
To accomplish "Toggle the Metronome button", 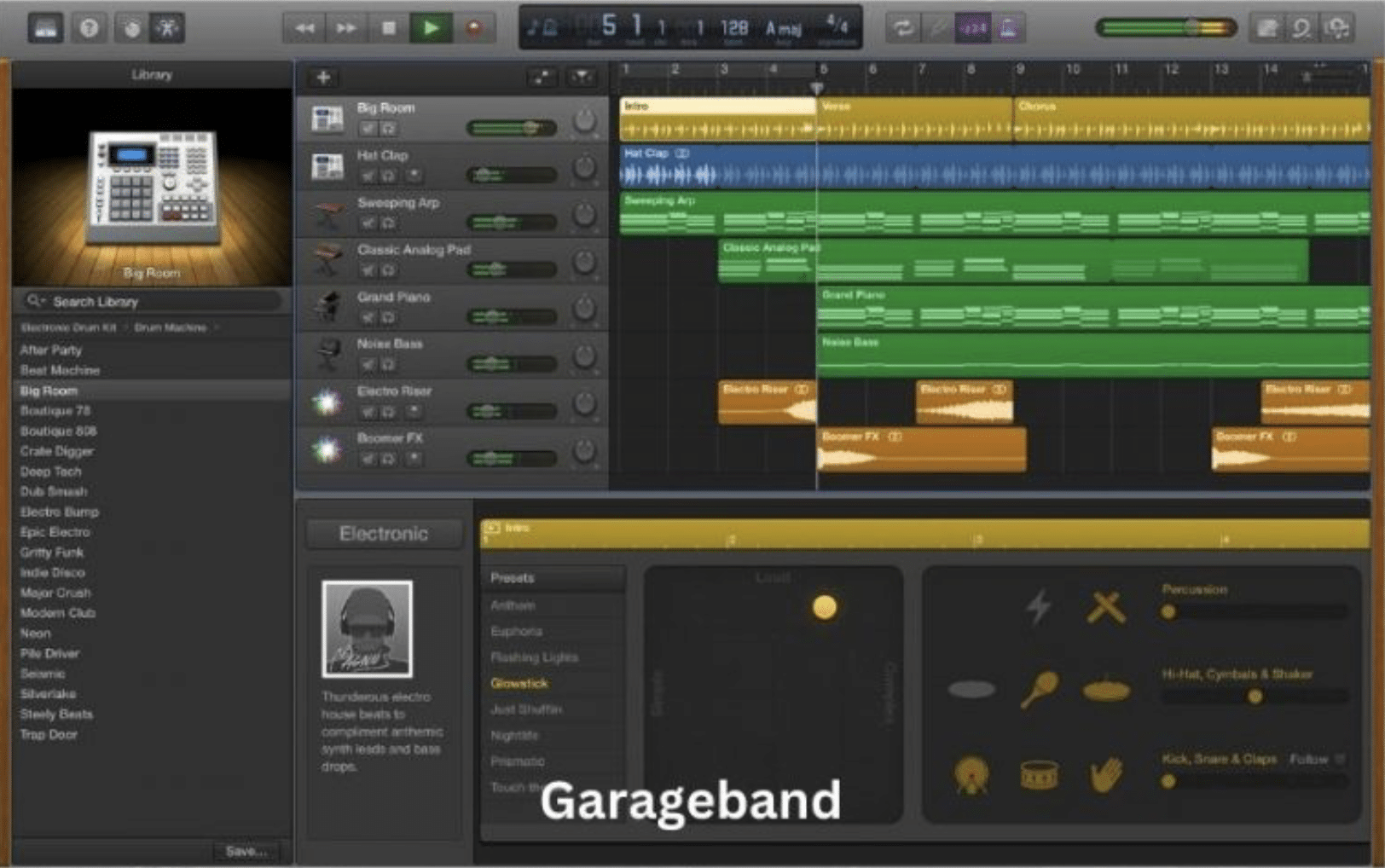I will (x=1008, y=28).
